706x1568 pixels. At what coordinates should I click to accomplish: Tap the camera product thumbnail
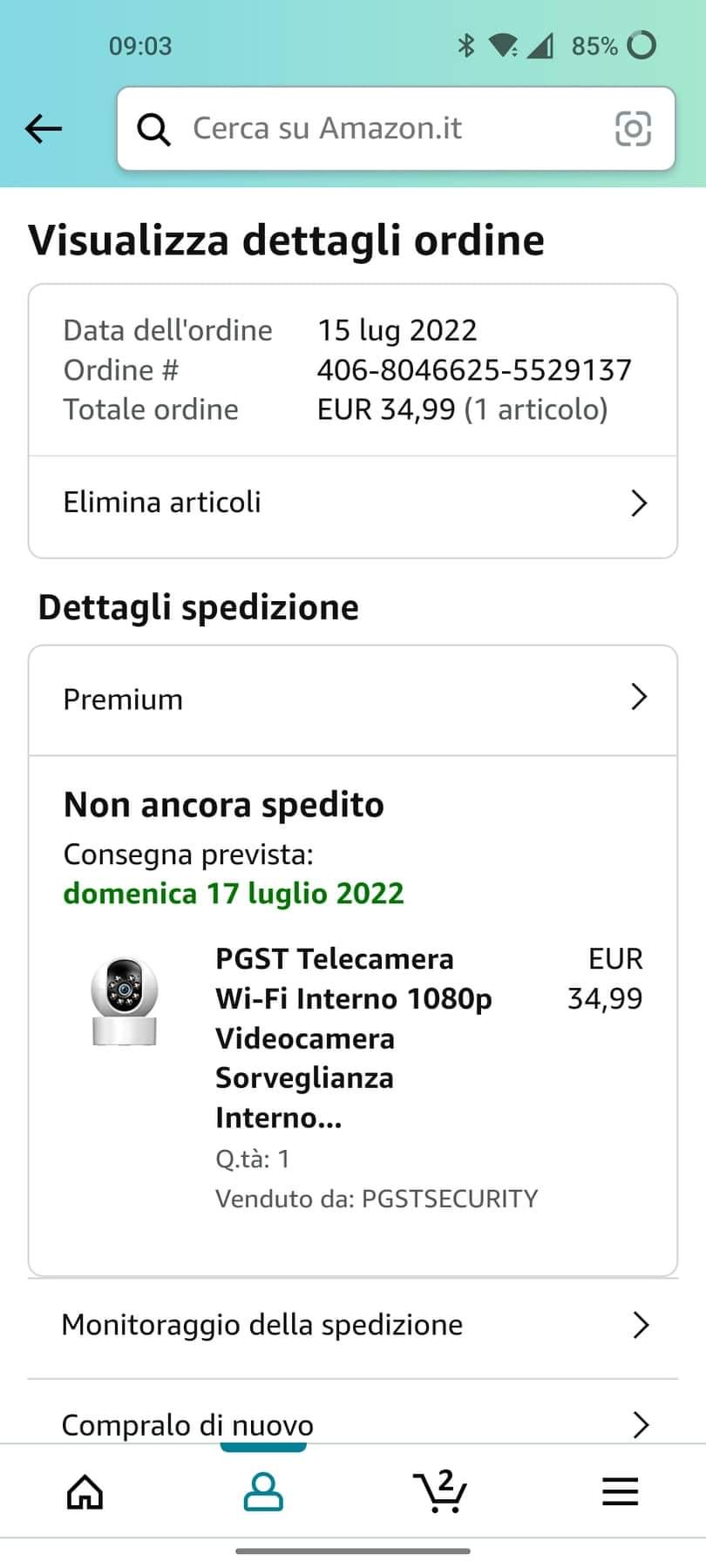pyautogui.click(x=125, y=1001)
